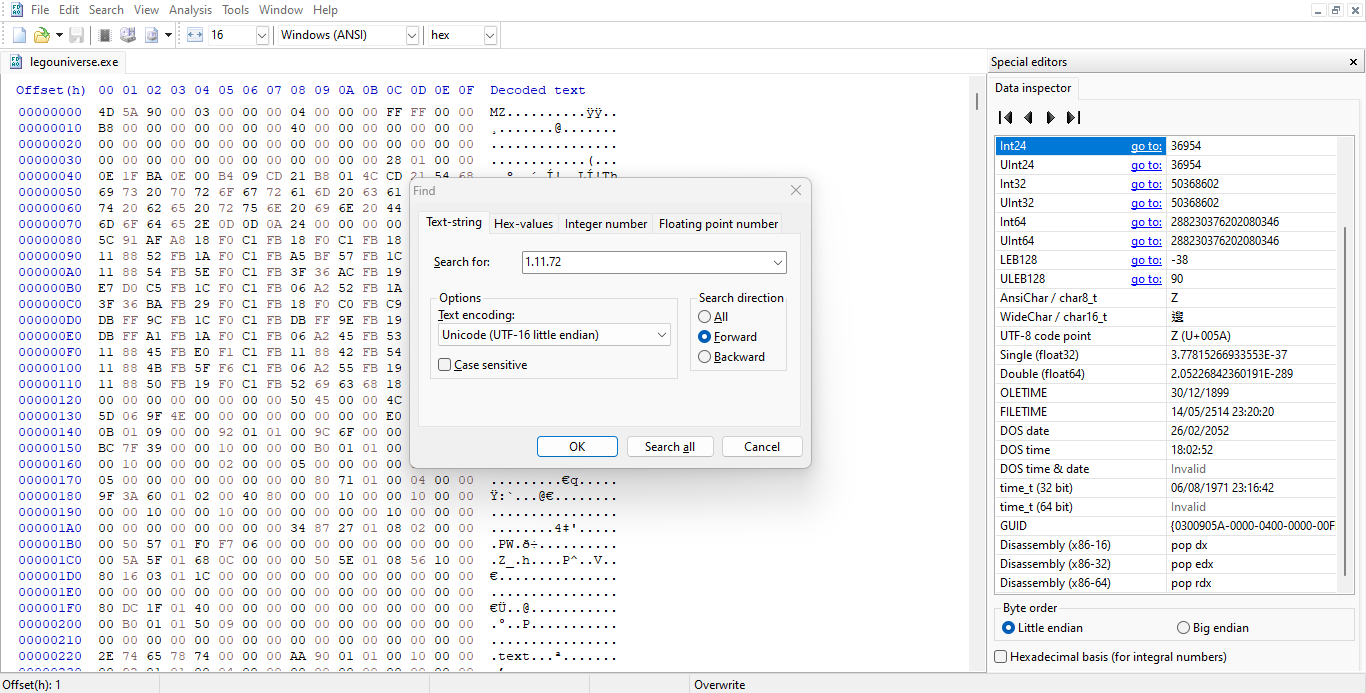This screenshot has height=693, width=1366.
Task: Click 'go to:' link for Int24
Action: pyautogui.click(x=1146, y=146)
